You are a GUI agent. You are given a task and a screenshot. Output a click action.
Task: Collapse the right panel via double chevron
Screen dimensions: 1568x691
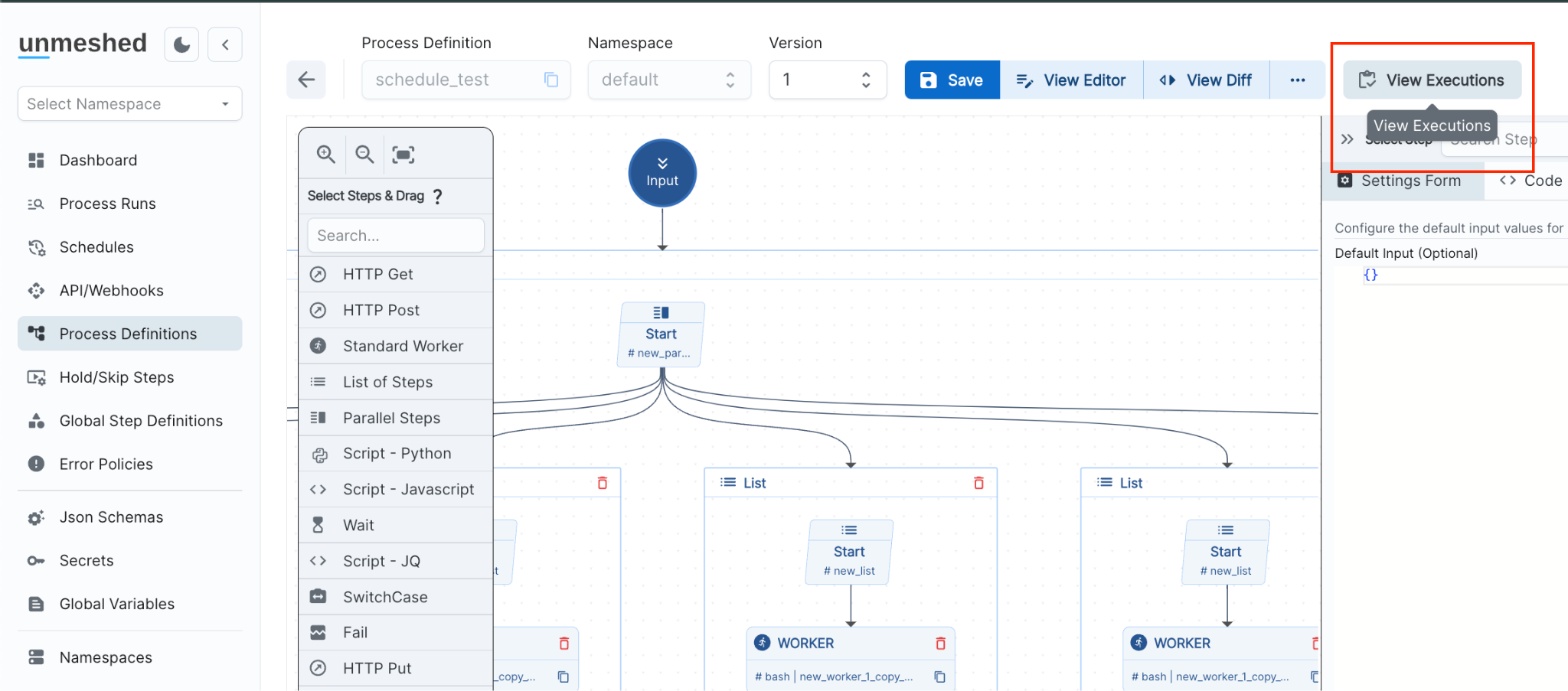[1347, 139]
